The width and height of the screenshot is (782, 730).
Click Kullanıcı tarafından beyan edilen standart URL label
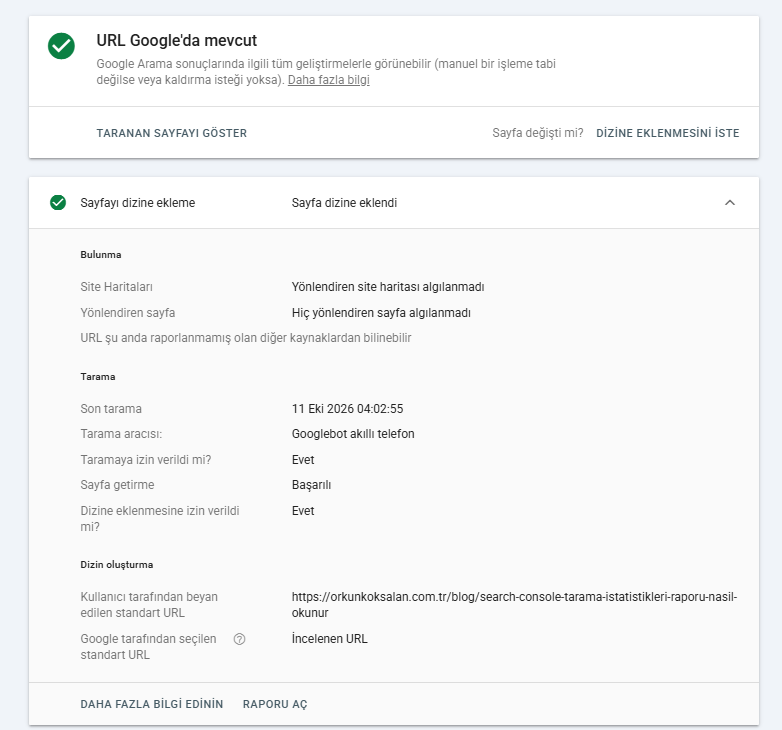pyautogui.click(x=149, y=605)
